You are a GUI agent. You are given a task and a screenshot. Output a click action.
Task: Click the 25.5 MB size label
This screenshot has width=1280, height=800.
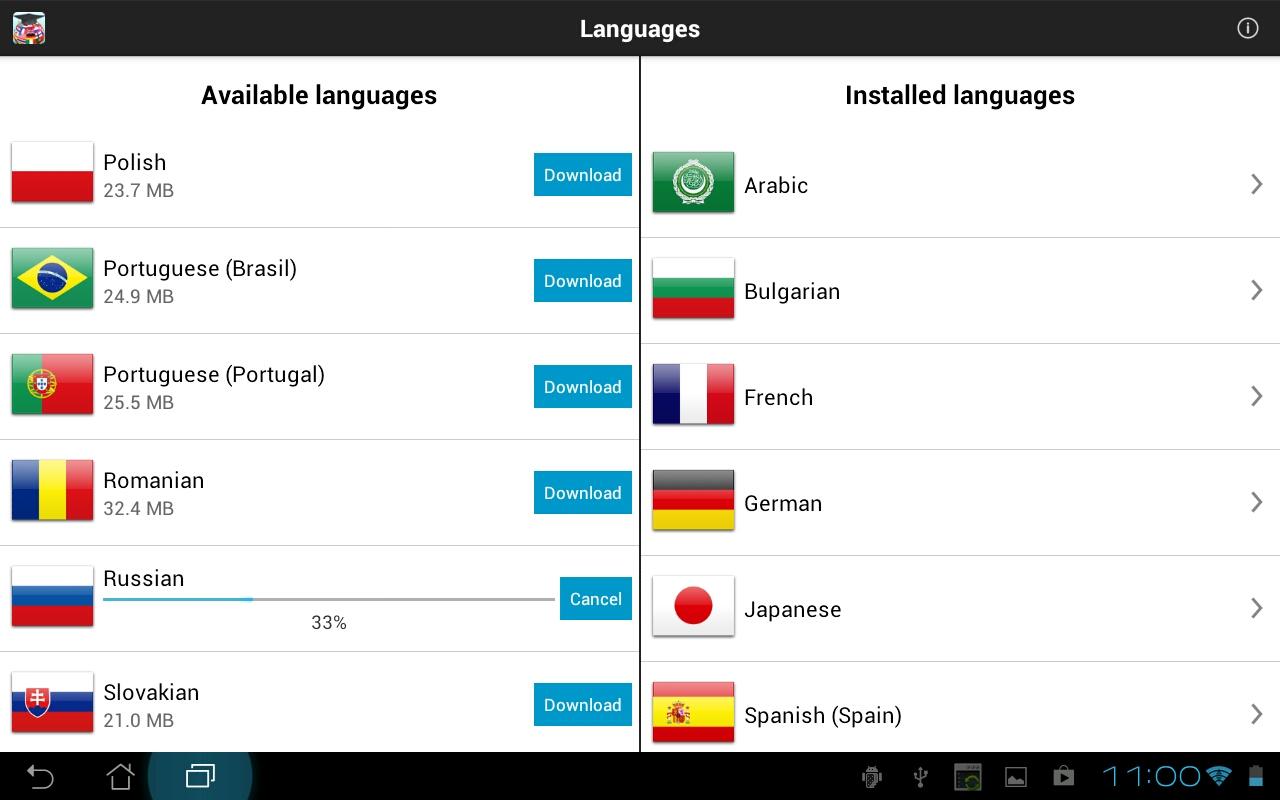point(139,402)
